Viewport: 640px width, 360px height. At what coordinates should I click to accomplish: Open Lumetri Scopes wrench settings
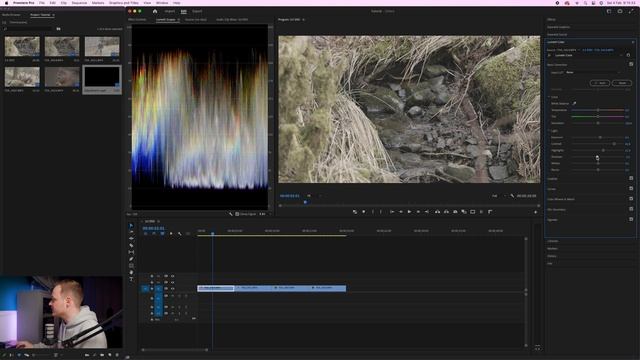pos(231,214)
